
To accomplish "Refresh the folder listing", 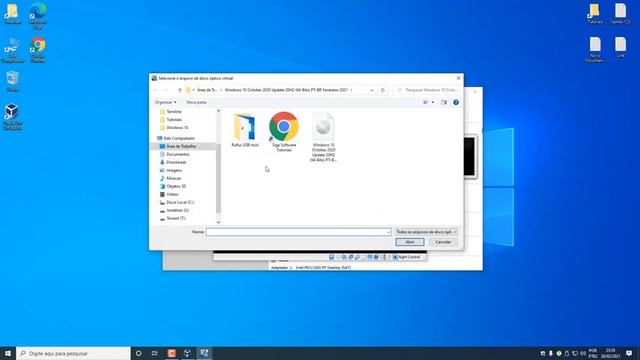I will point(382,90).
